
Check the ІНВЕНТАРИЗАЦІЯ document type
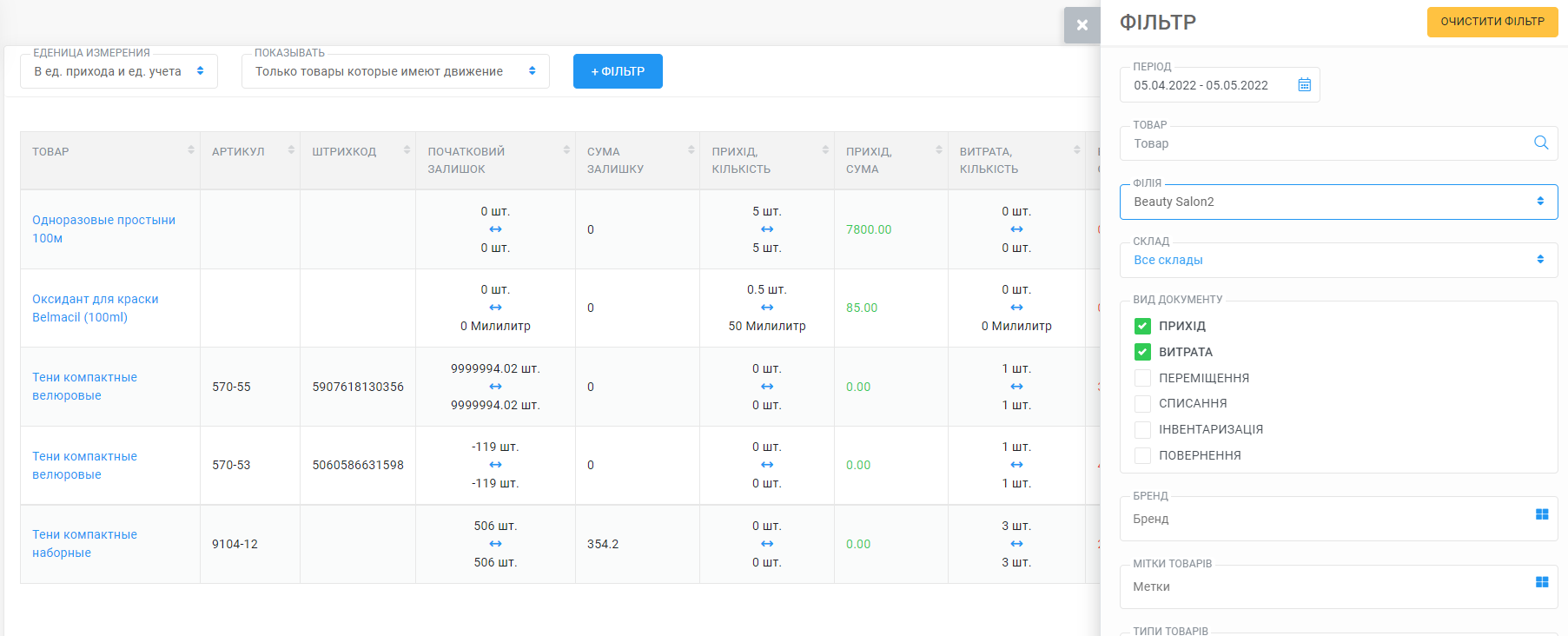tap(1142, 429)
